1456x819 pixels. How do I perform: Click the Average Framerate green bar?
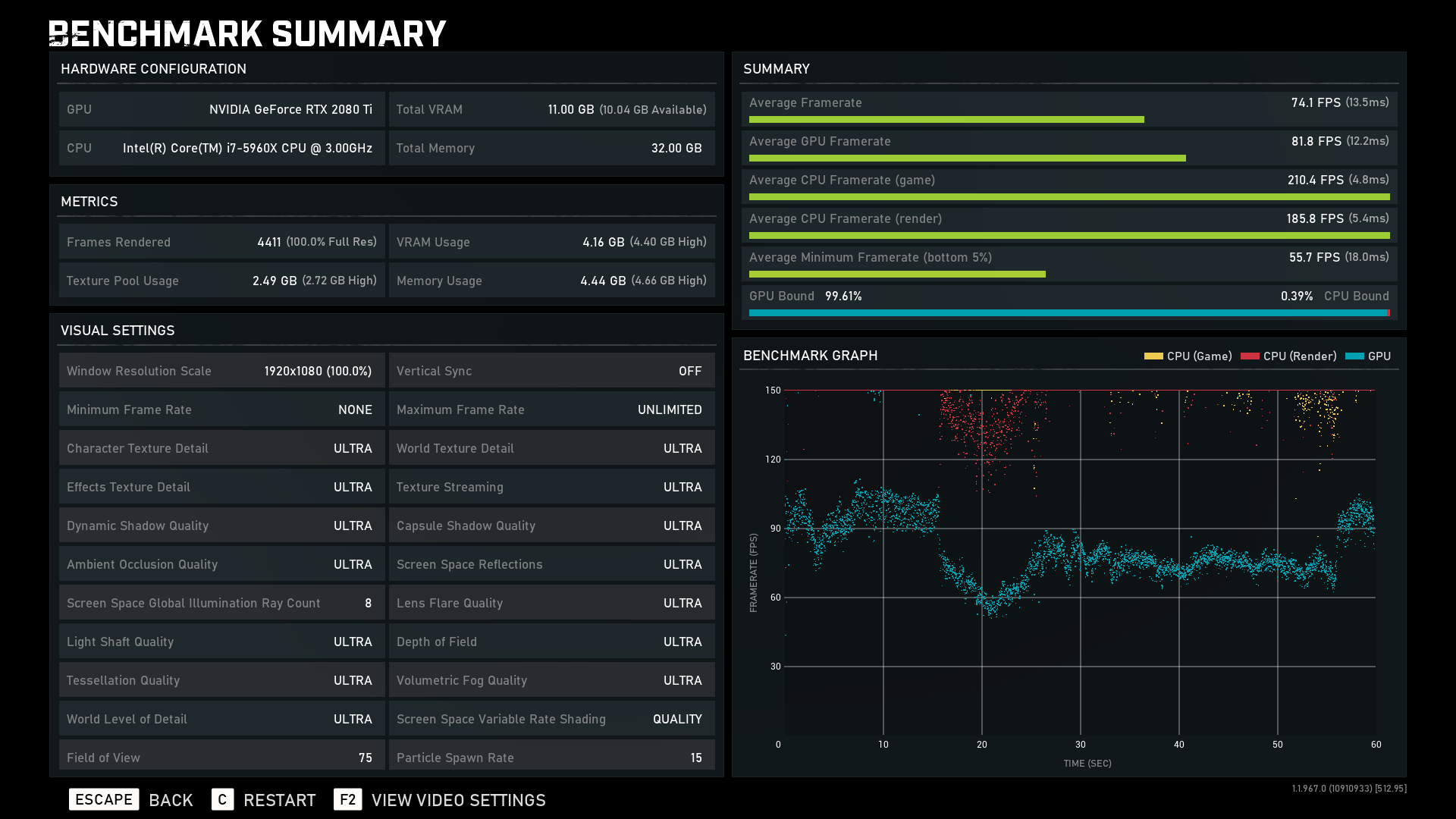click(x=946, y=120)
